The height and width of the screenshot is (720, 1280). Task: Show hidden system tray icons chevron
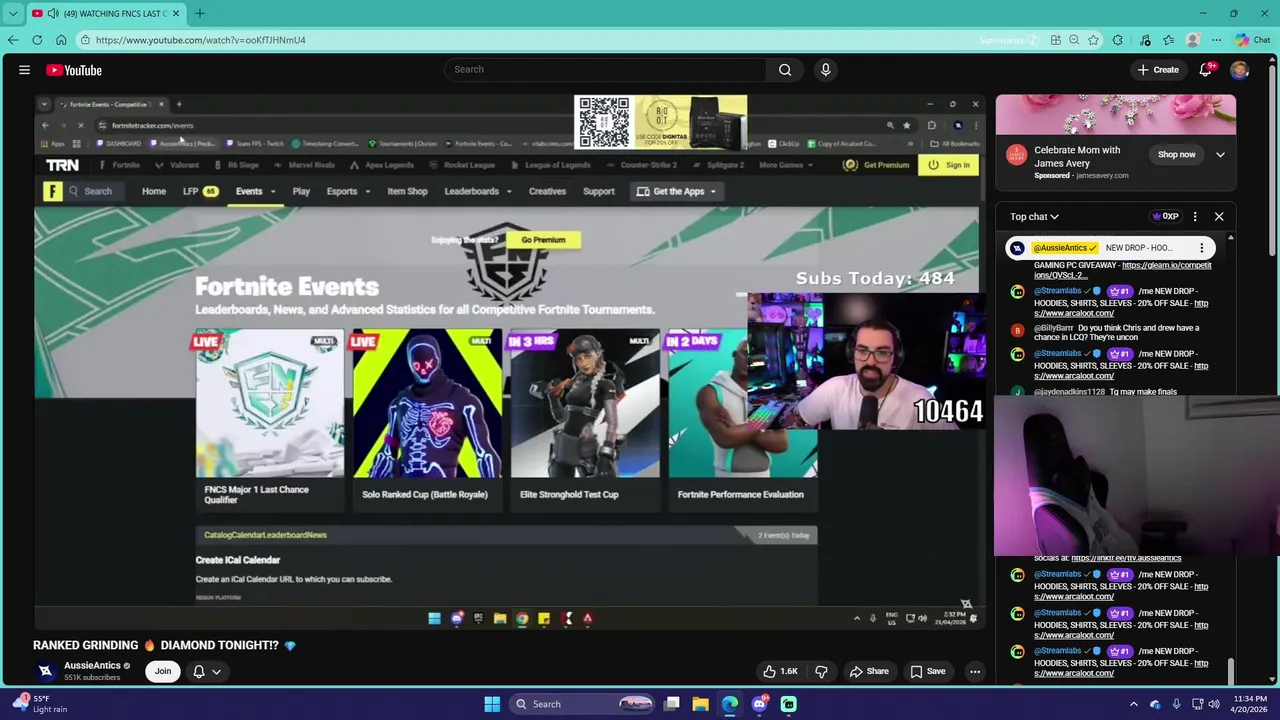[1134, 704]
